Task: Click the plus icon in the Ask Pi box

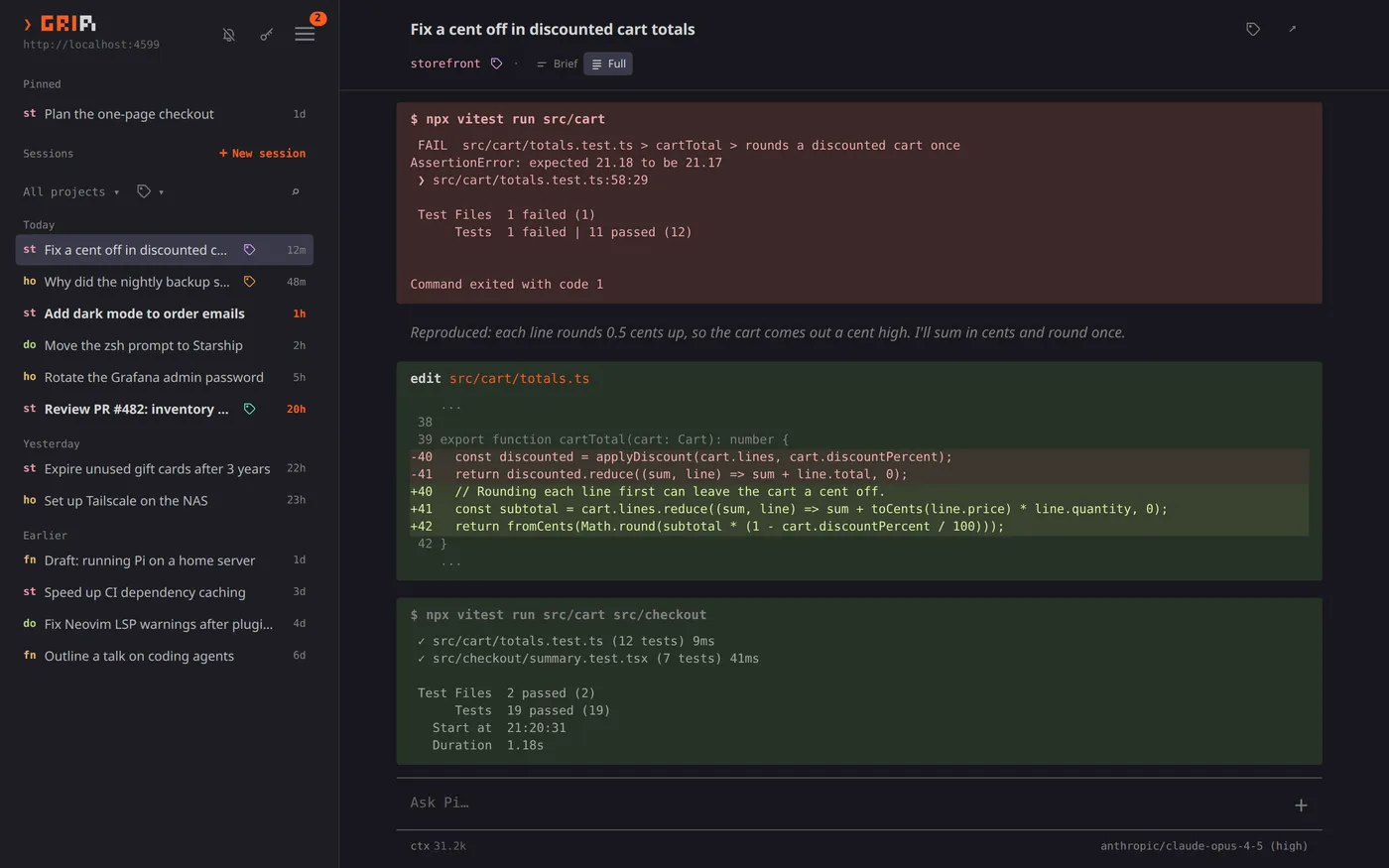Action: (x=1301, y=806)
